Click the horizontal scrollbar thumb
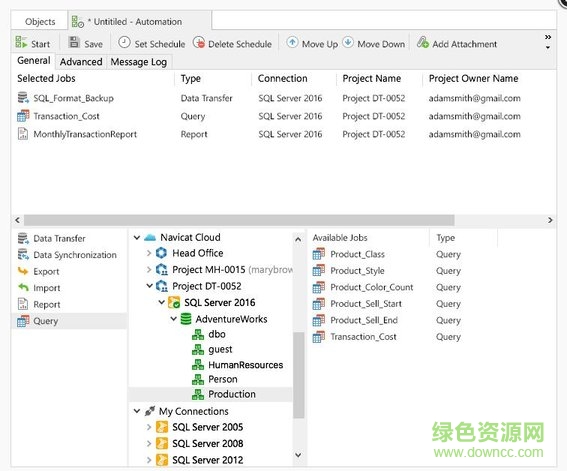 point(239,220)
